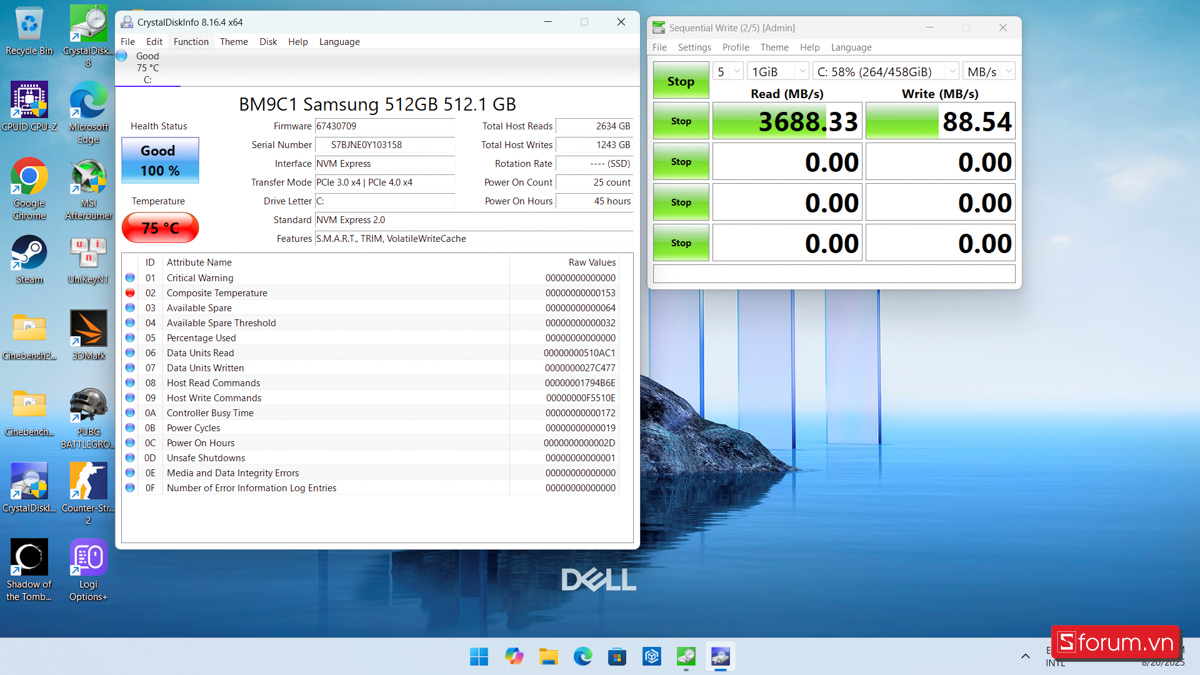Open Edit menu in CrystalDiskInfo
The height and width of the screenshot is (675, 1200).
(x=154, y=42)
